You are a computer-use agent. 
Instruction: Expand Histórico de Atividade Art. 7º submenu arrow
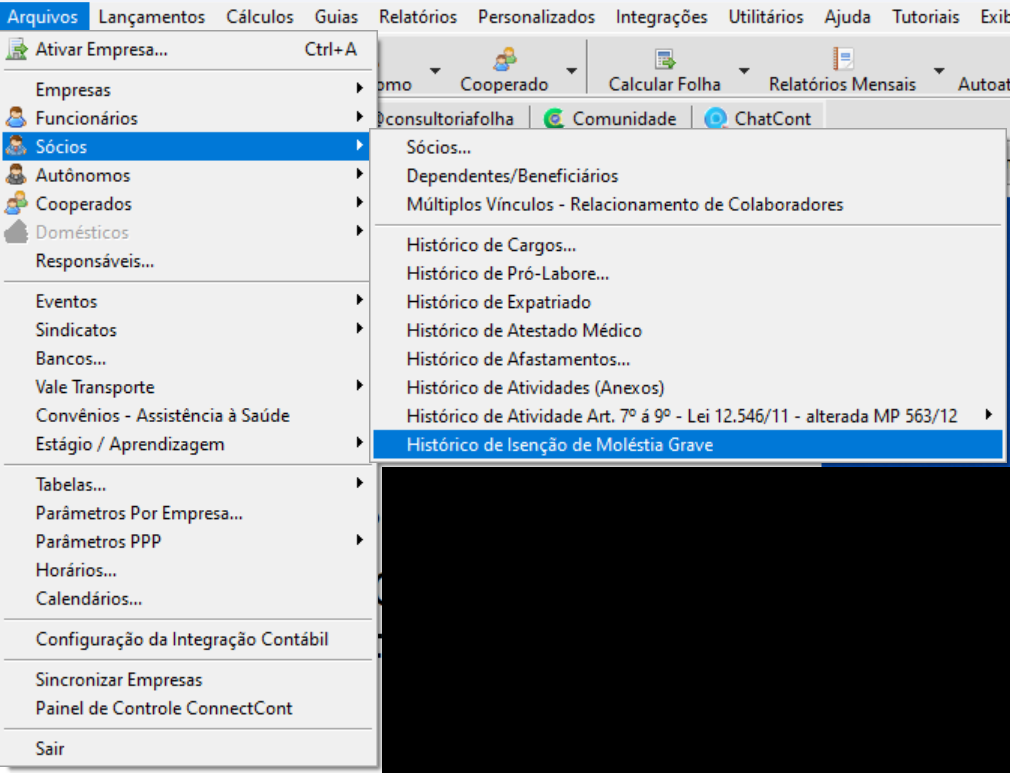click(x=989, y=415)
